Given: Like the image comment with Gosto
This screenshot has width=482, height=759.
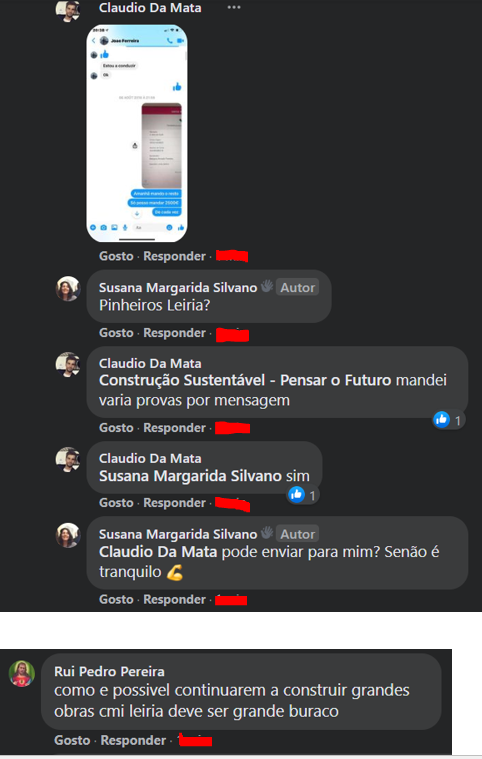Looking at the screenshot, I should click(x=116, y=256).
